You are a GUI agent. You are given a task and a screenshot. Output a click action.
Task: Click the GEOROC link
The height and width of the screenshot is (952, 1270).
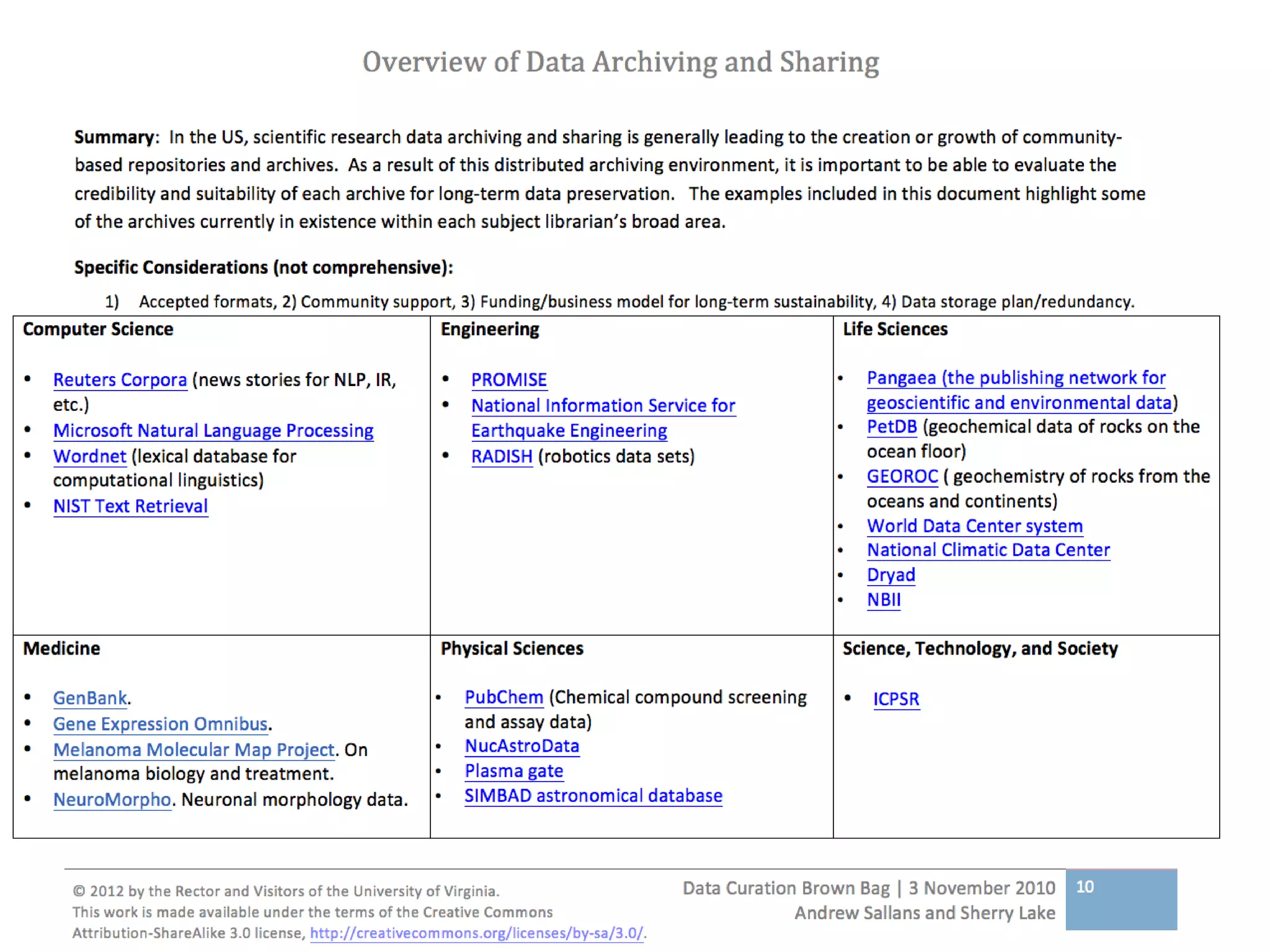coord(902,476)
